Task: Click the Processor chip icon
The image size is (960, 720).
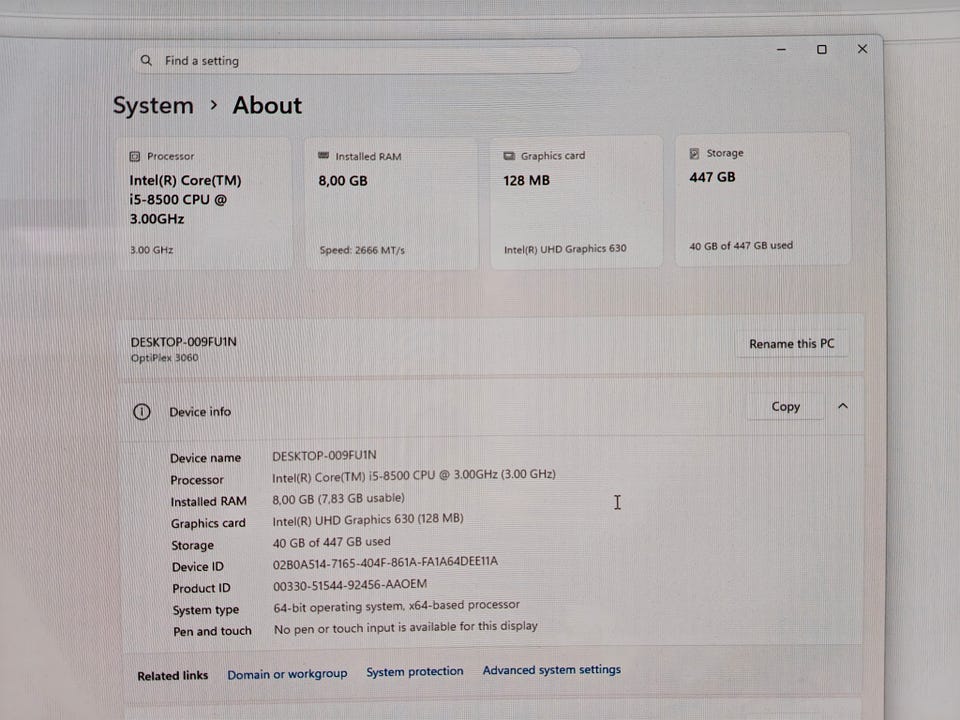Action: 135,157
